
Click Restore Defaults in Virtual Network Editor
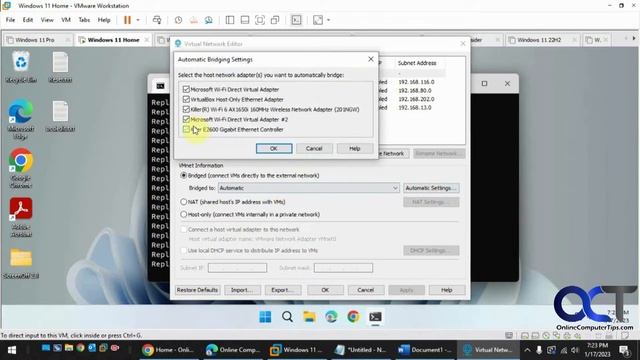(x=198, y=290)
